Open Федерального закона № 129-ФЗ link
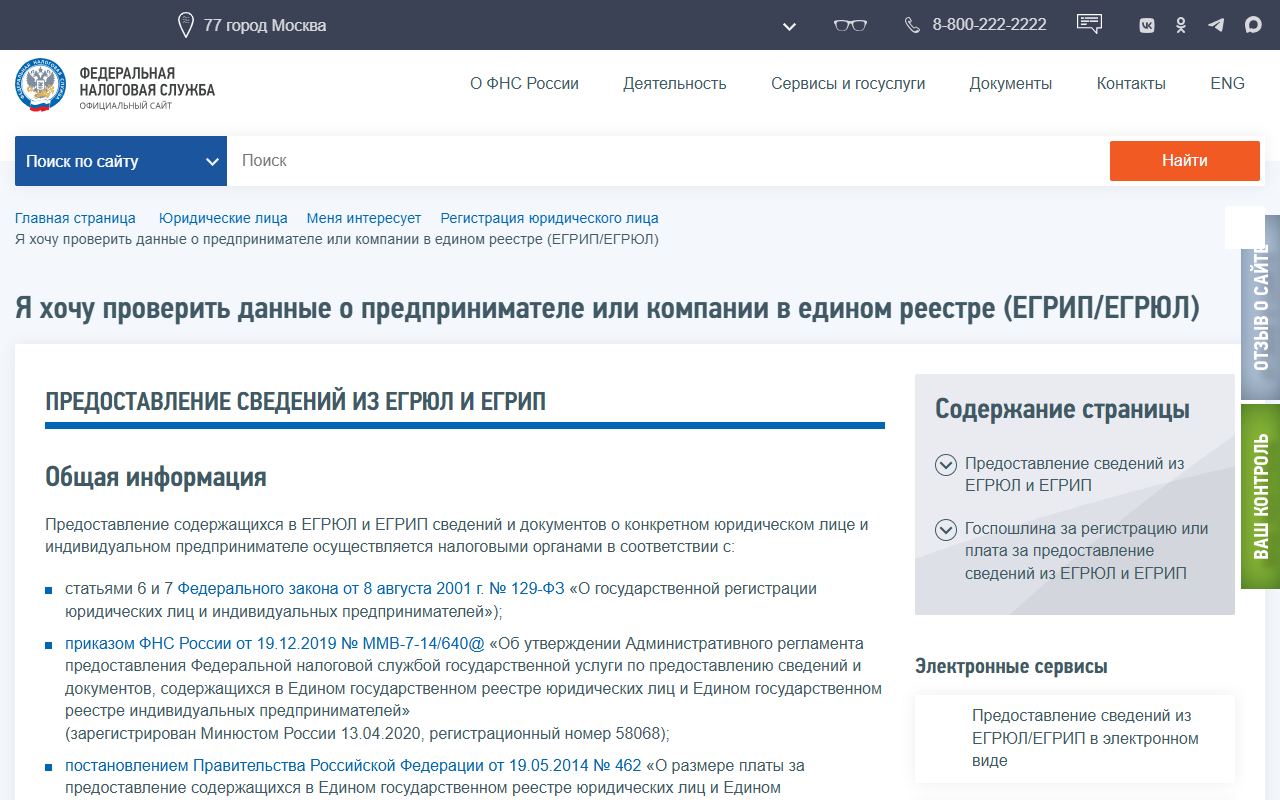1280x800 pixels. [x=371, y=589]
